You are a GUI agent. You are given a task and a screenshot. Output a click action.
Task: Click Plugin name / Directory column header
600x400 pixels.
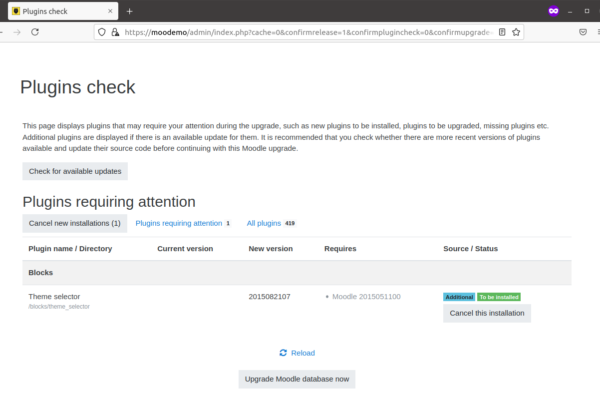point(70,249)
